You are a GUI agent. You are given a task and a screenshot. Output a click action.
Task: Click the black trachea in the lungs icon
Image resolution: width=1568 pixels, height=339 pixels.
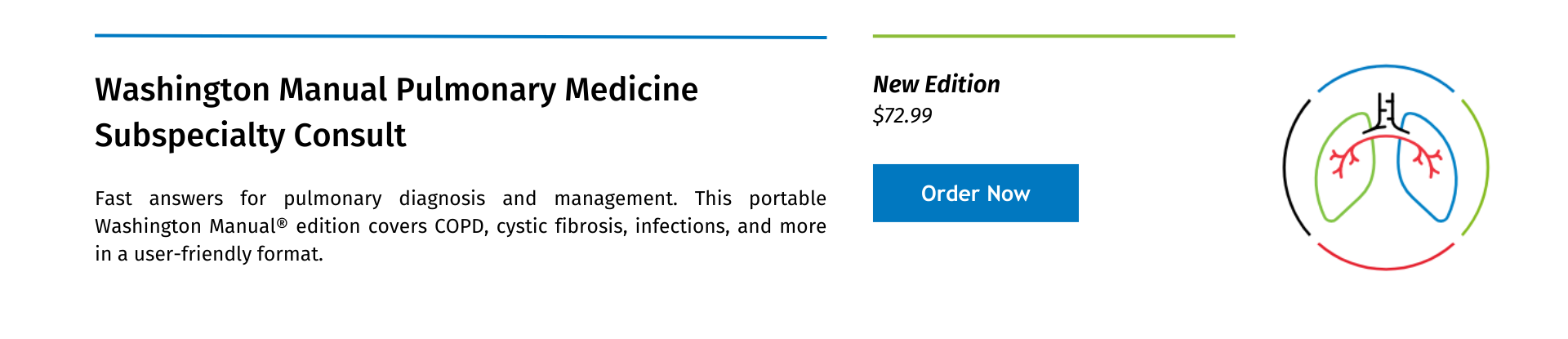point(1386,113)
